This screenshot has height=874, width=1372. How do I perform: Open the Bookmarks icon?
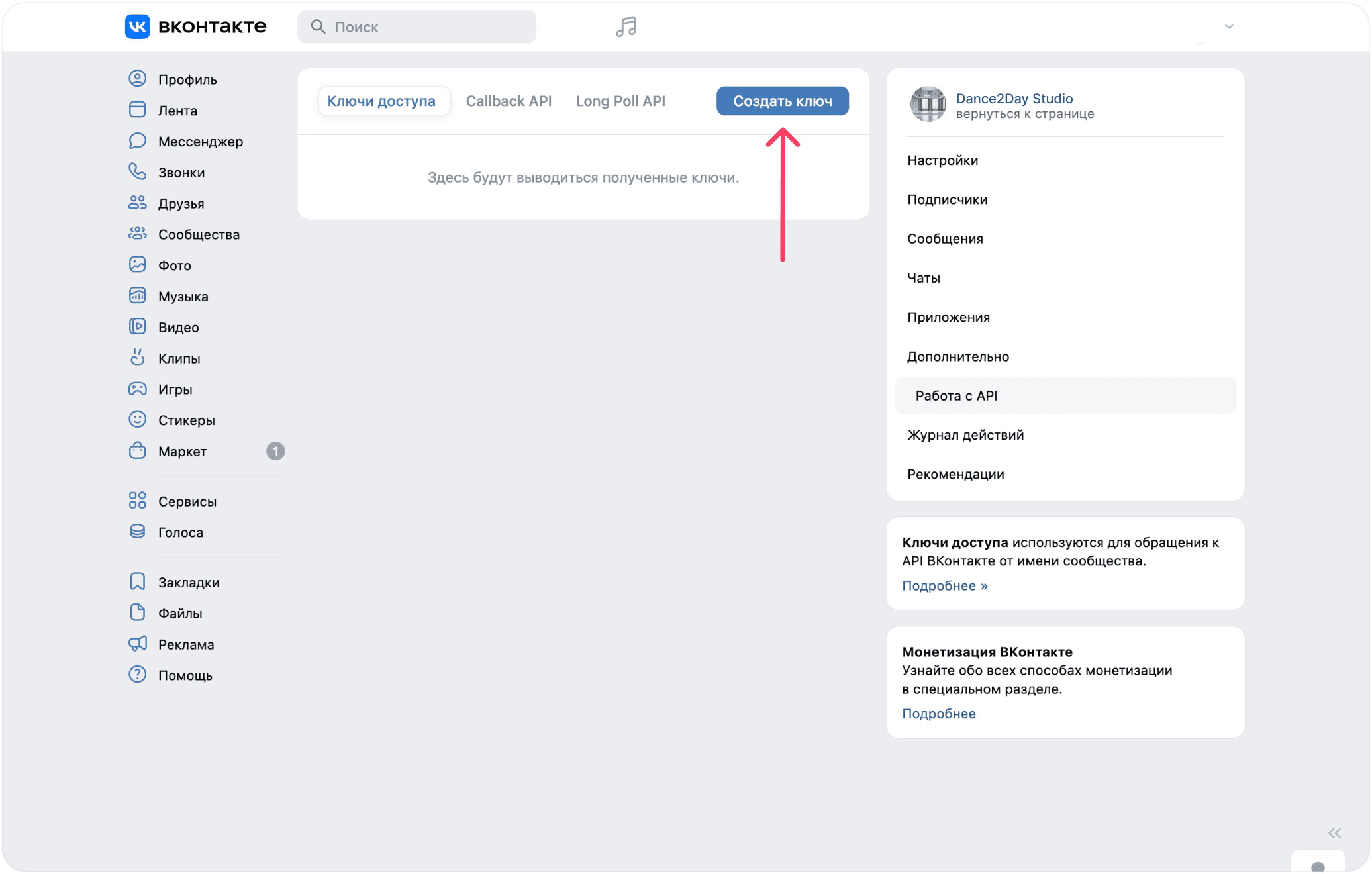pyautogui.click(x=137, y=582)
